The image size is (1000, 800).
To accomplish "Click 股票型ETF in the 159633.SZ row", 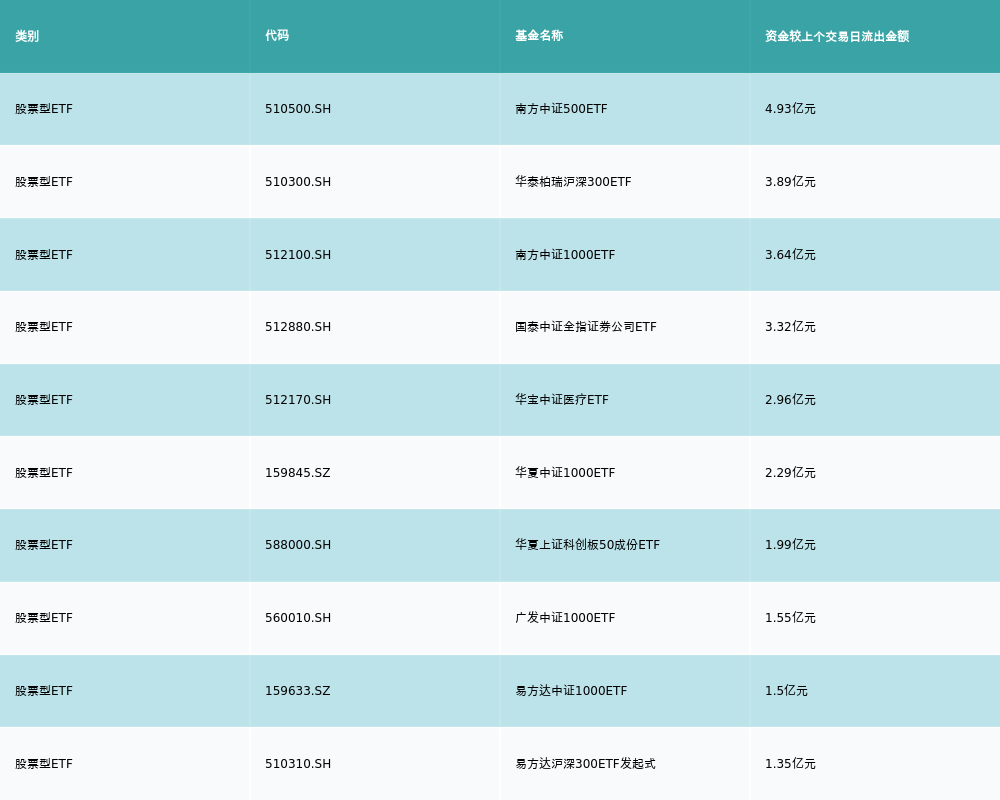I will point(44,691).
